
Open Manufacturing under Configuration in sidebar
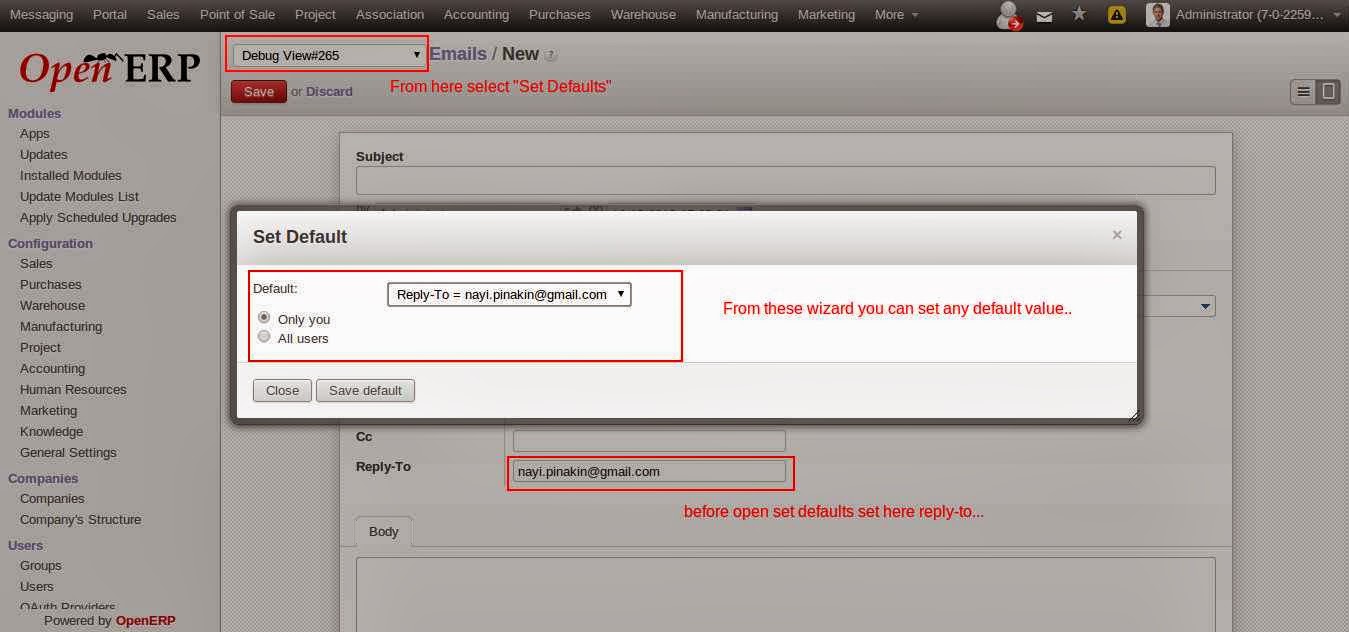[x=61, y=327]
